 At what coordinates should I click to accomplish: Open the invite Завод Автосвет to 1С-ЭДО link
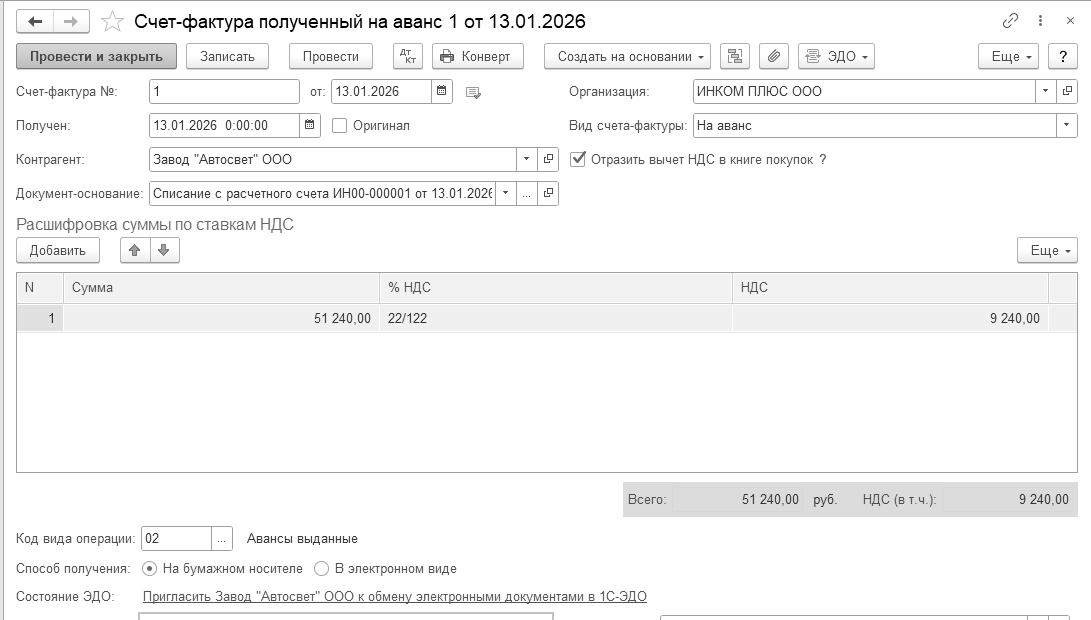coord(395,596)
